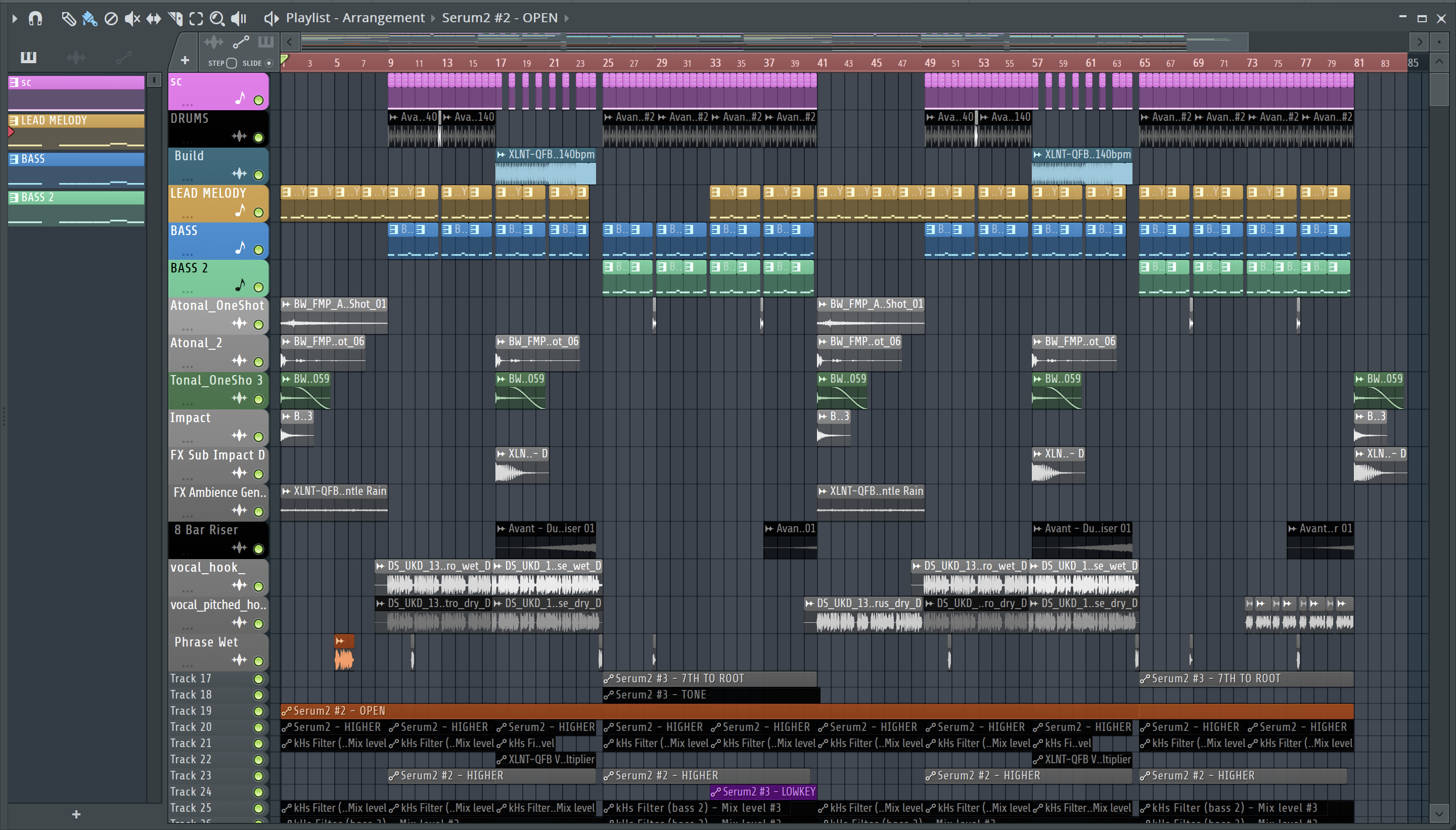Mute Track 25
This screenshot has height=830, width=1456.
click(x=258, y=808)
